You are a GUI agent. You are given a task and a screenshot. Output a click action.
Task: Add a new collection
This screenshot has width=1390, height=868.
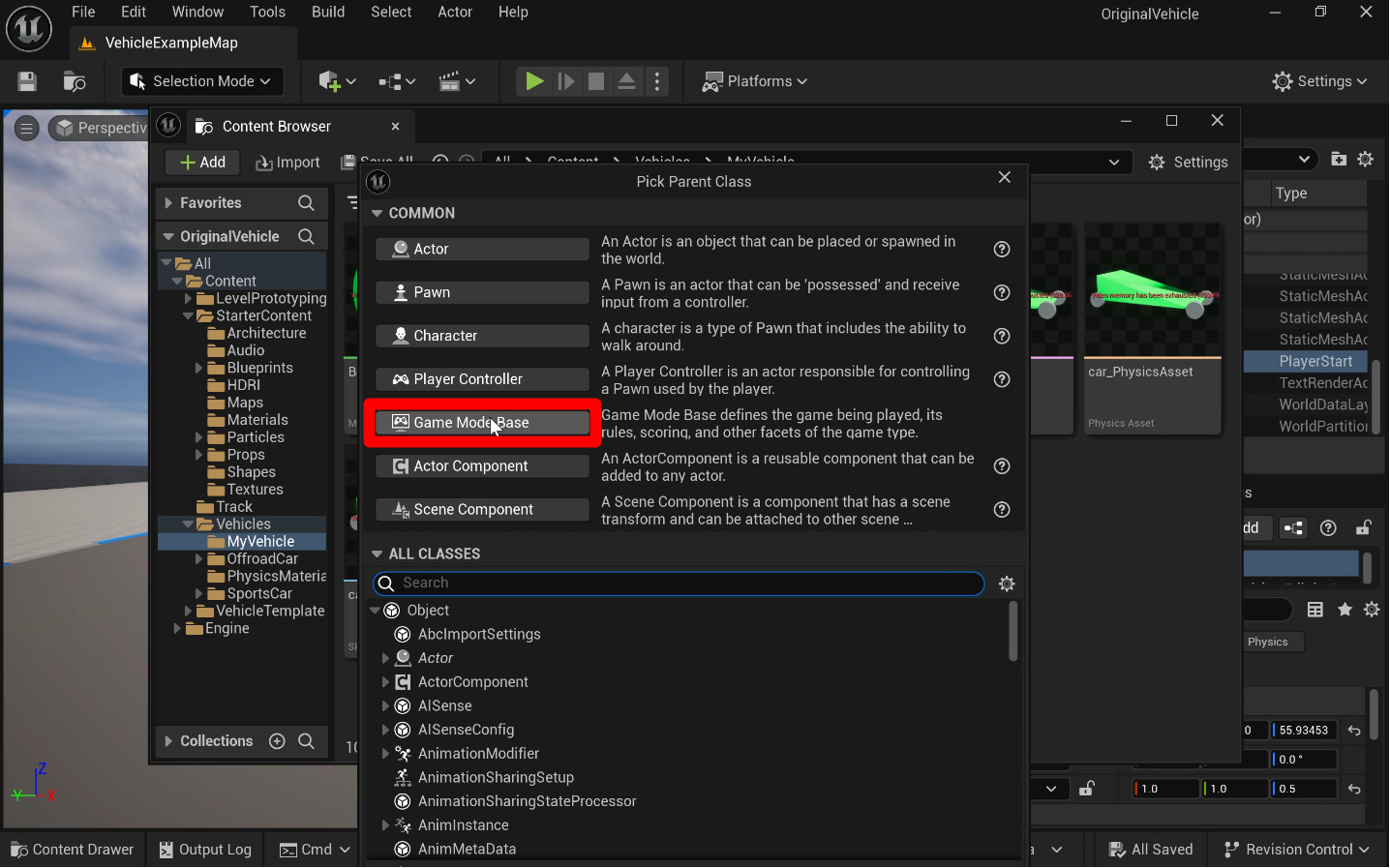(277, 741)
